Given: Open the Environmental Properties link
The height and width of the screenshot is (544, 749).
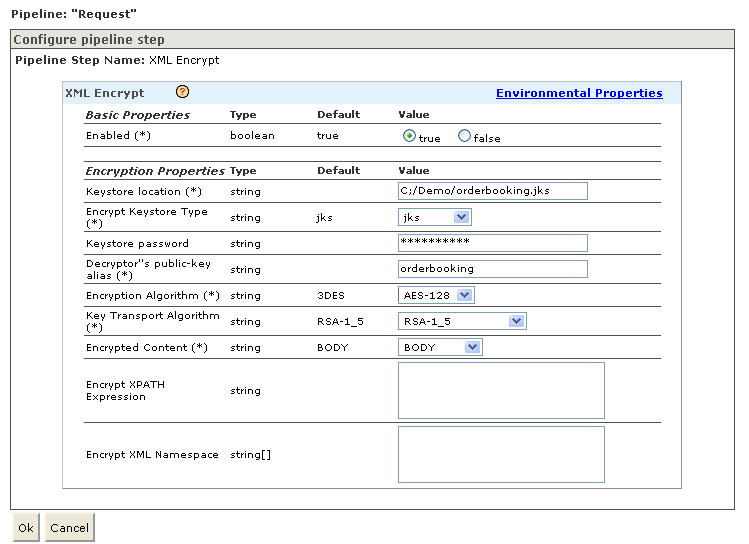Looking at the screenshot, I should tap(579, 93).
